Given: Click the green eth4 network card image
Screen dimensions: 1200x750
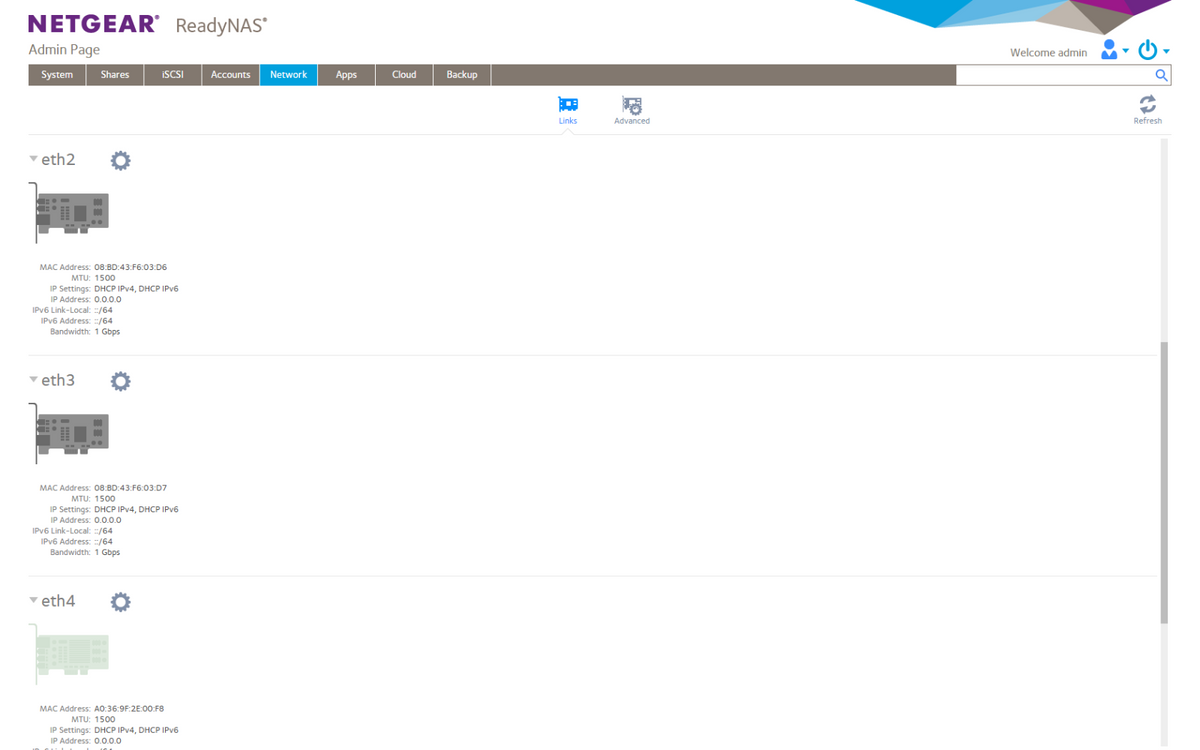Looking at the screenshot, I should [69, 655].
